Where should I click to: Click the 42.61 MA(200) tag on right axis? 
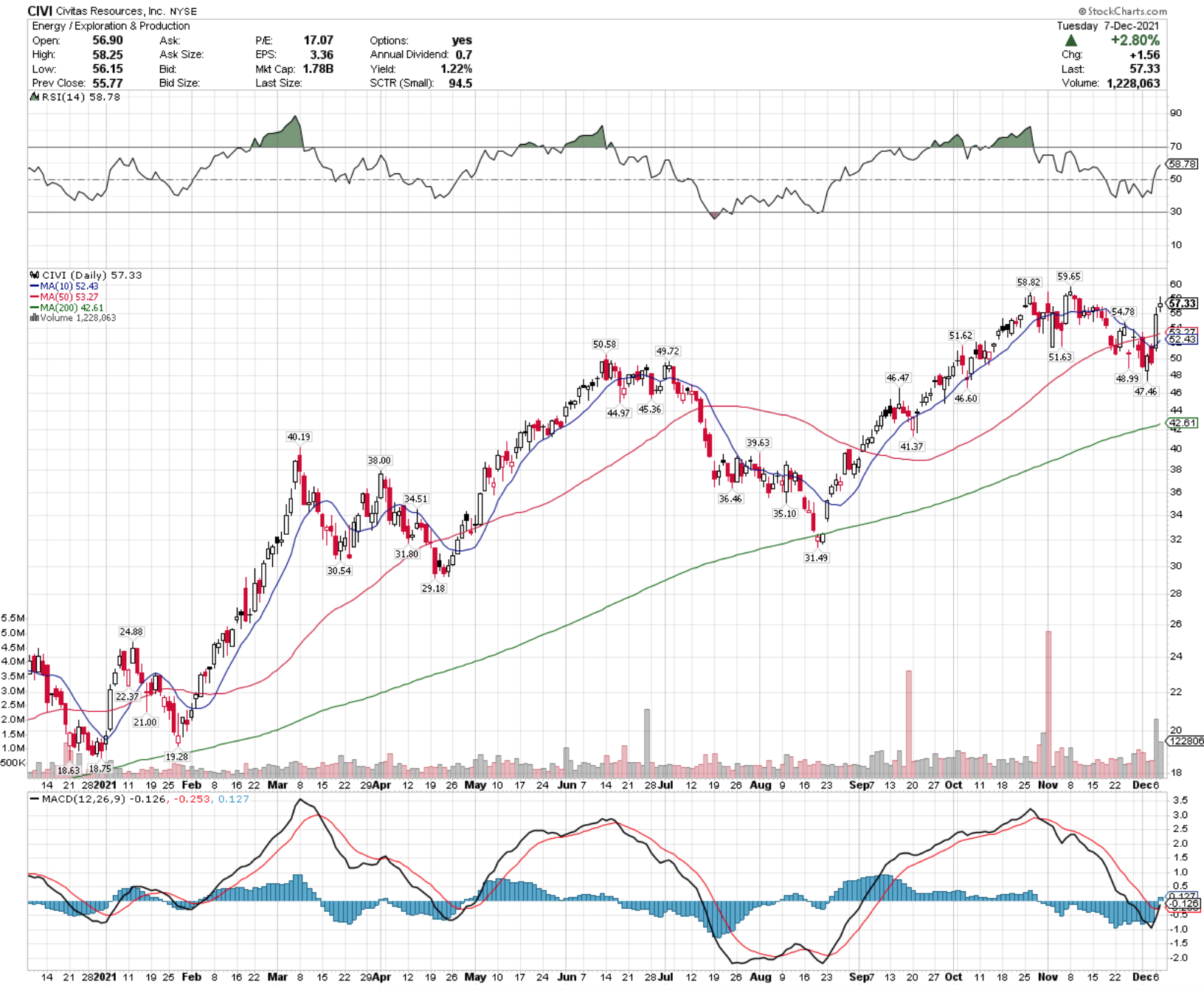1183,423
